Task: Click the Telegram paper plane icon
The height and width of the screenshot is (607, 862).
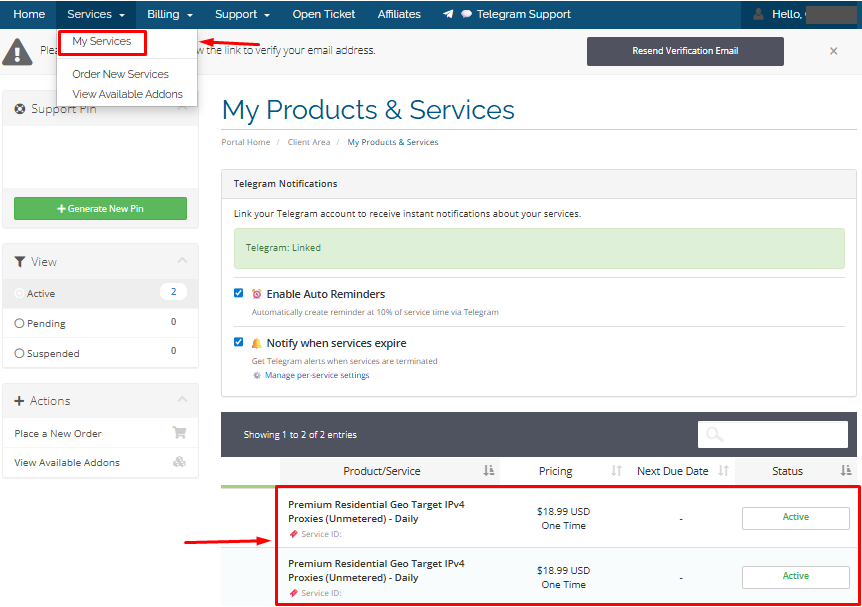Action: click(x=447, y=15)
